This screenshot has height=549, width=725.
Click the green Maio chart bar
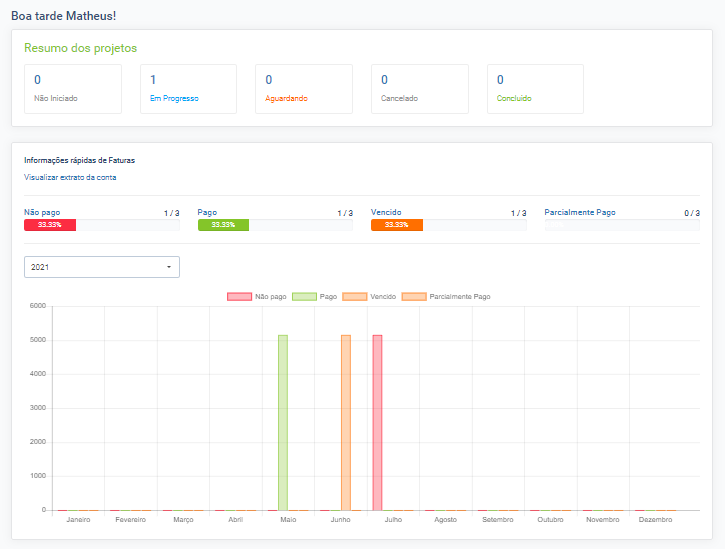tap(283, 422)
